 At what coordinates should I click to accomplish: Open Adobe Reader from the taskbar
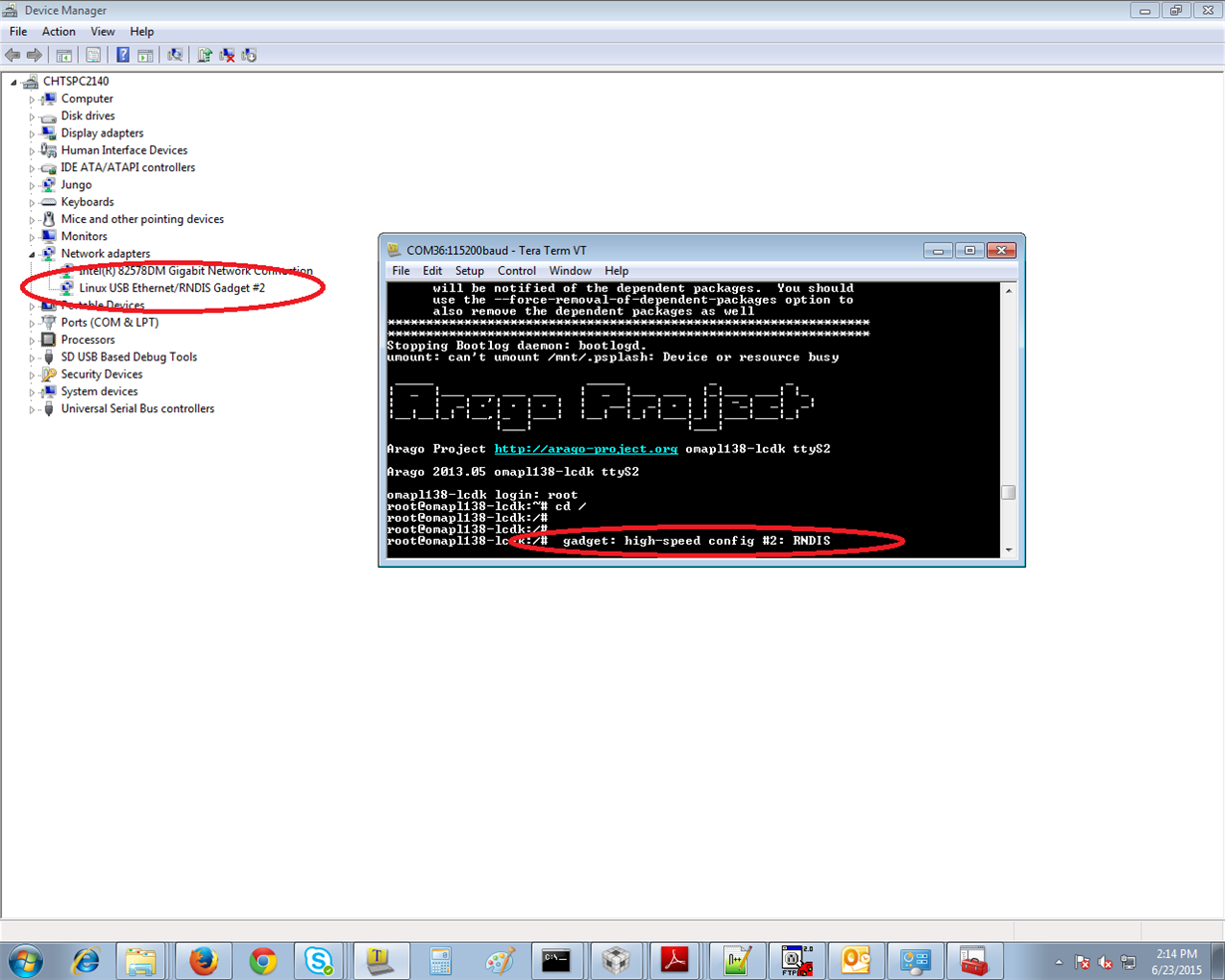point(675,961)
